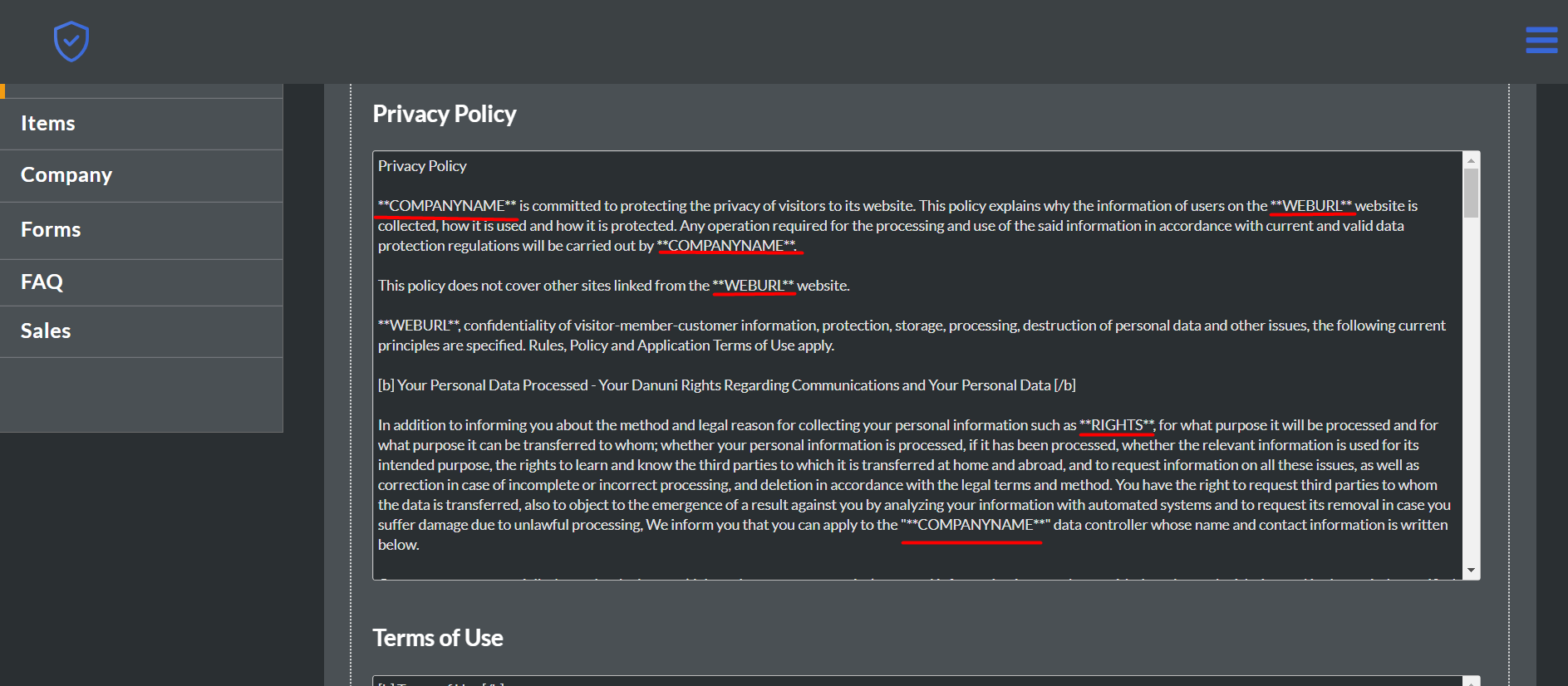Click the Privacy Policy scrollbar down arrow
The image size is (1568, 686).
[1471, 571]
